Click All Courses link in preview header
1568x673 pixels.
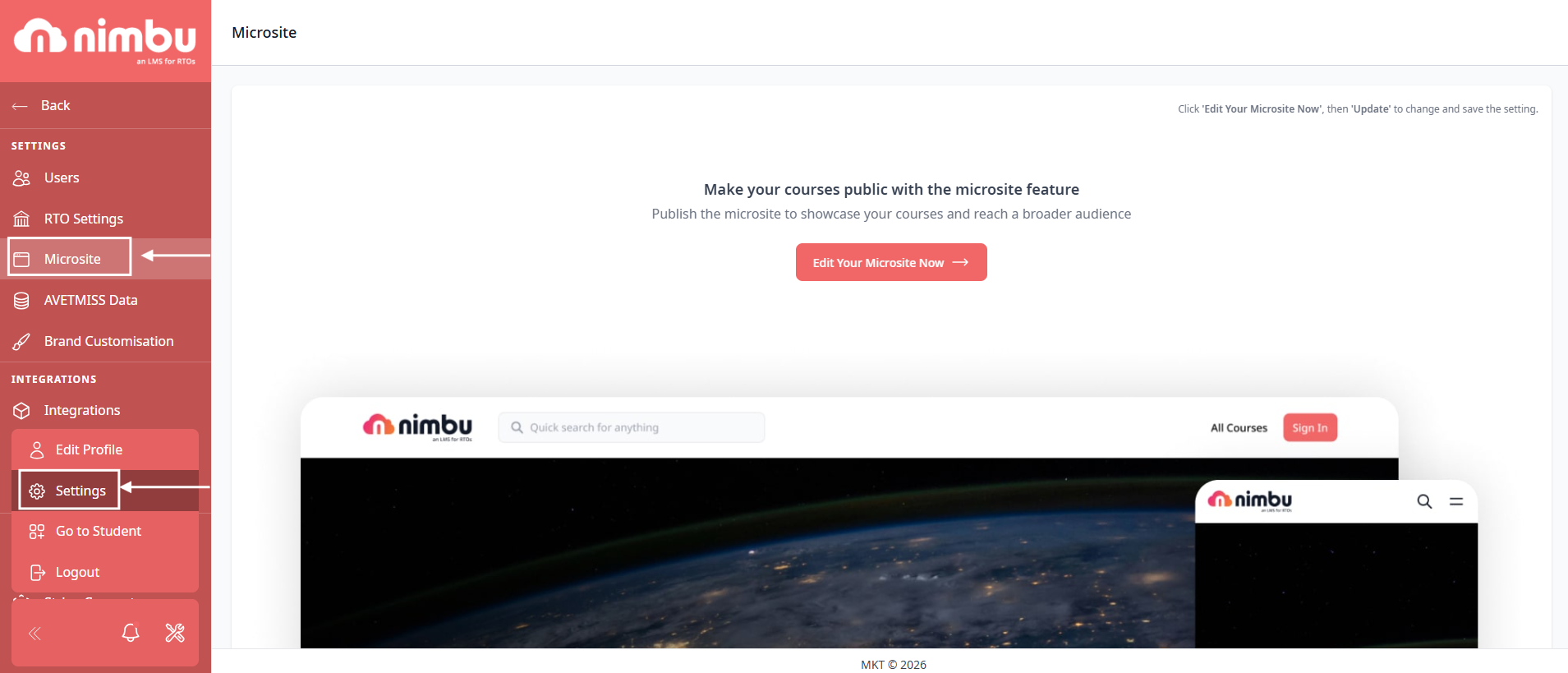pos(1239,428)
